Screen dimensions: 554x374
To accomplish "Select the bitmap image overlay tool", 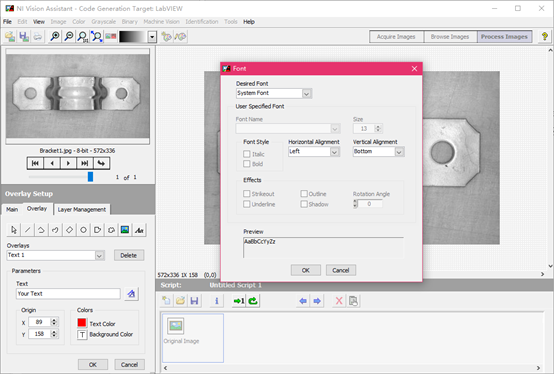I will (x=125, y=230).
